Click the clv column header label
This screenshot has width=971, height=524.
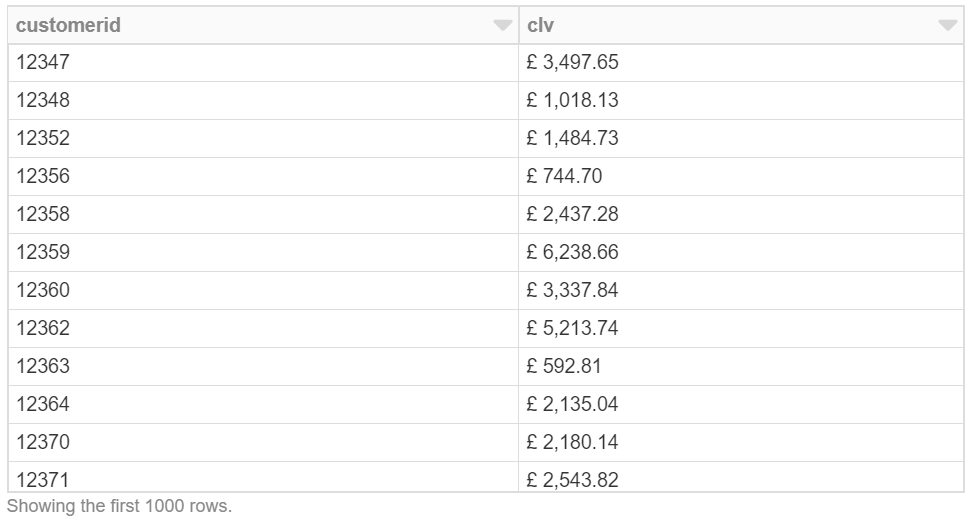pos(540,26)
